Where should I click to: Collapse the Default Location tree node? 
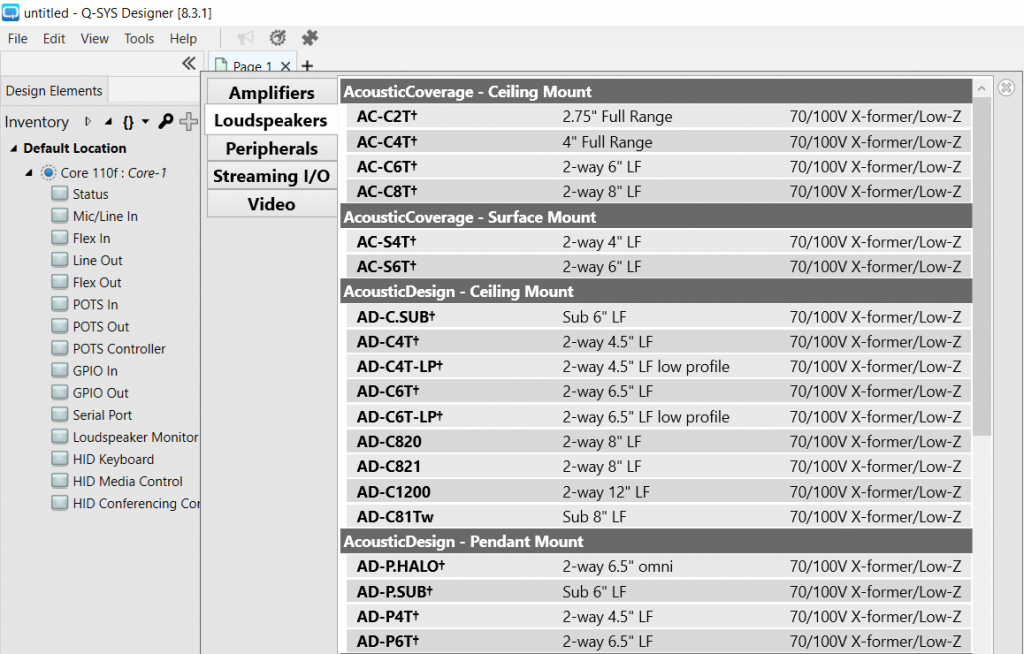click(13, 148)
